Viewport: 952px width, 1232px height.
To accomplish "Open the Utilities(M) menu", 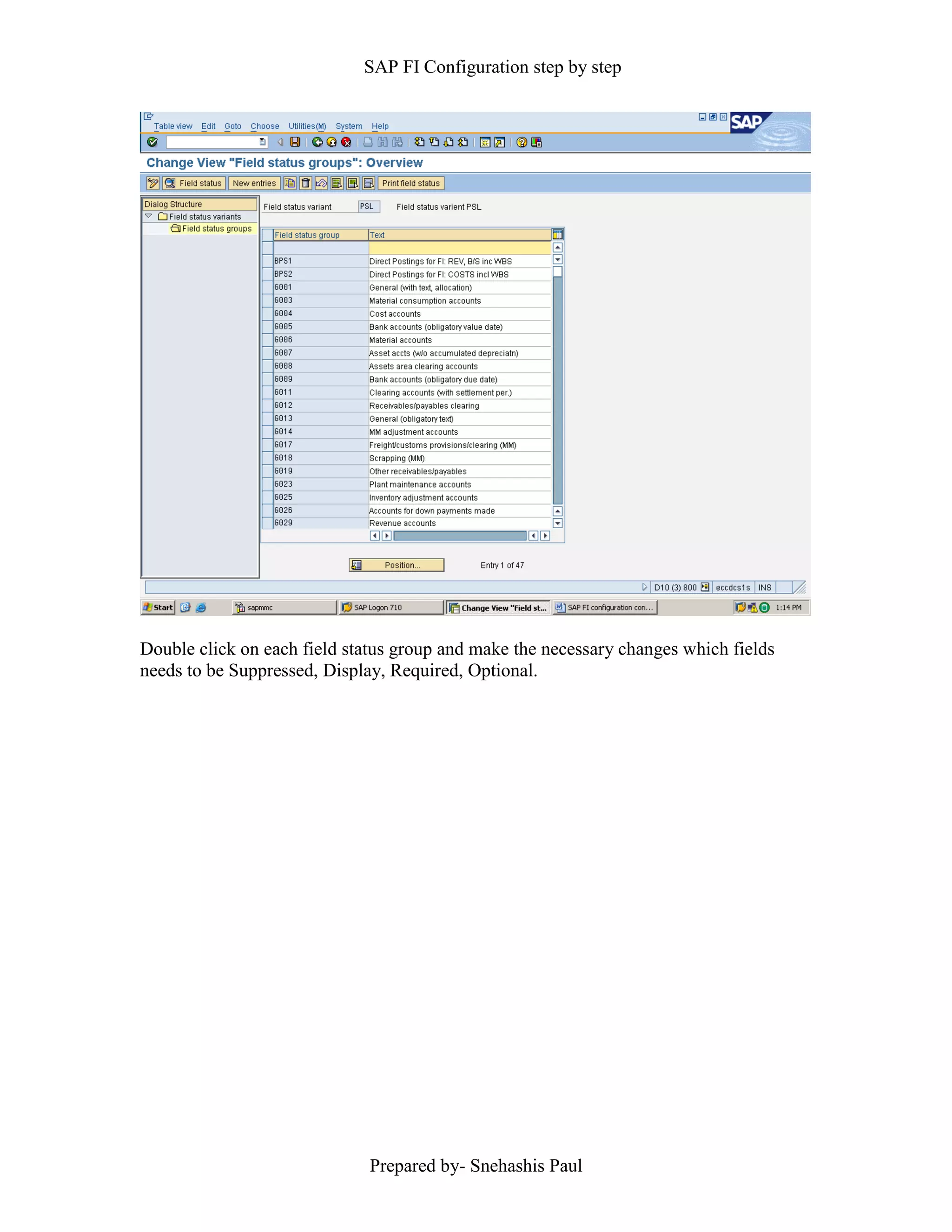I will pos(307,126).
